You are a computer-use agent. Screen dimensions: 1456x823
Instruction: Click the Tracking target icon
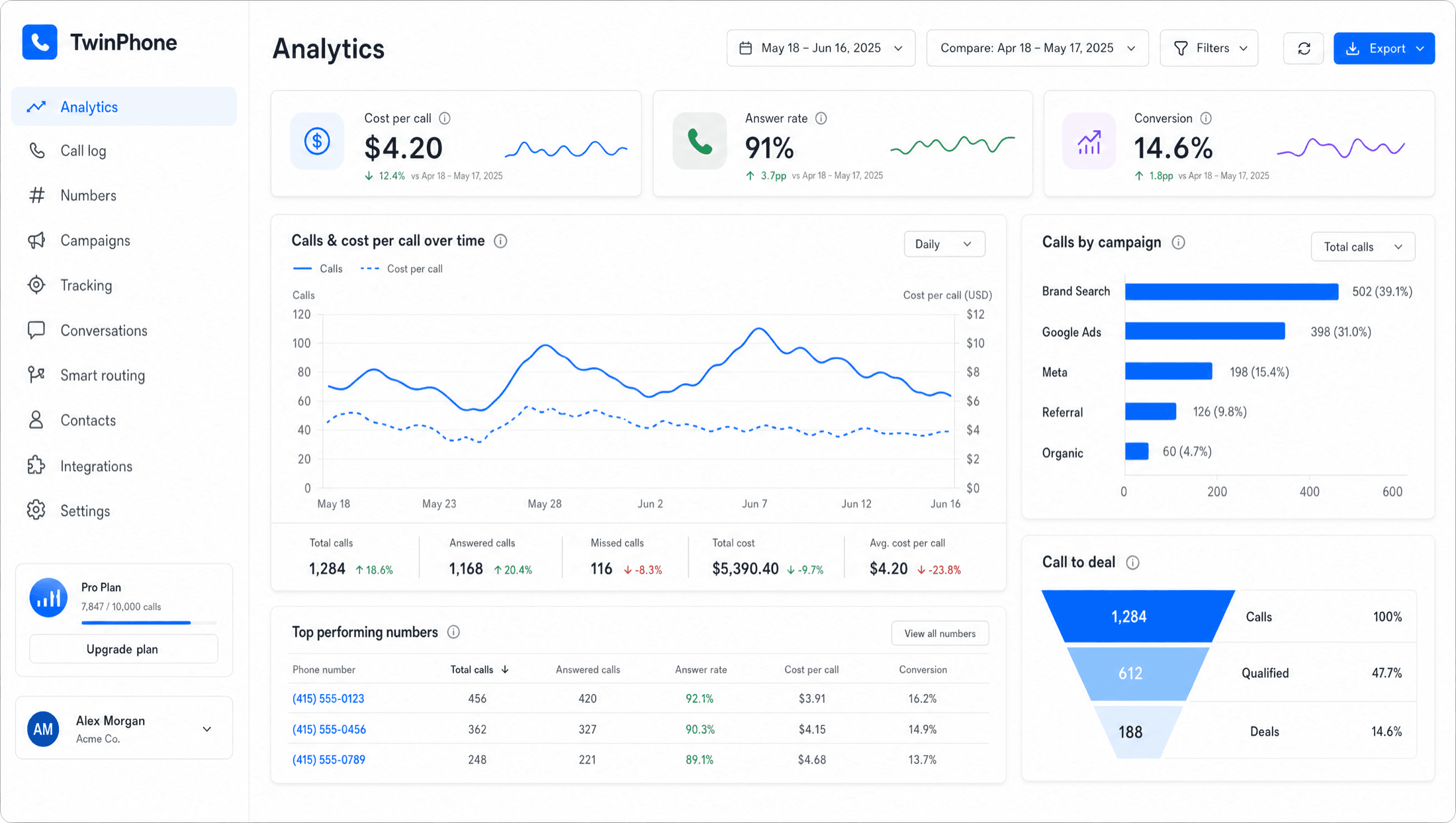36,285
